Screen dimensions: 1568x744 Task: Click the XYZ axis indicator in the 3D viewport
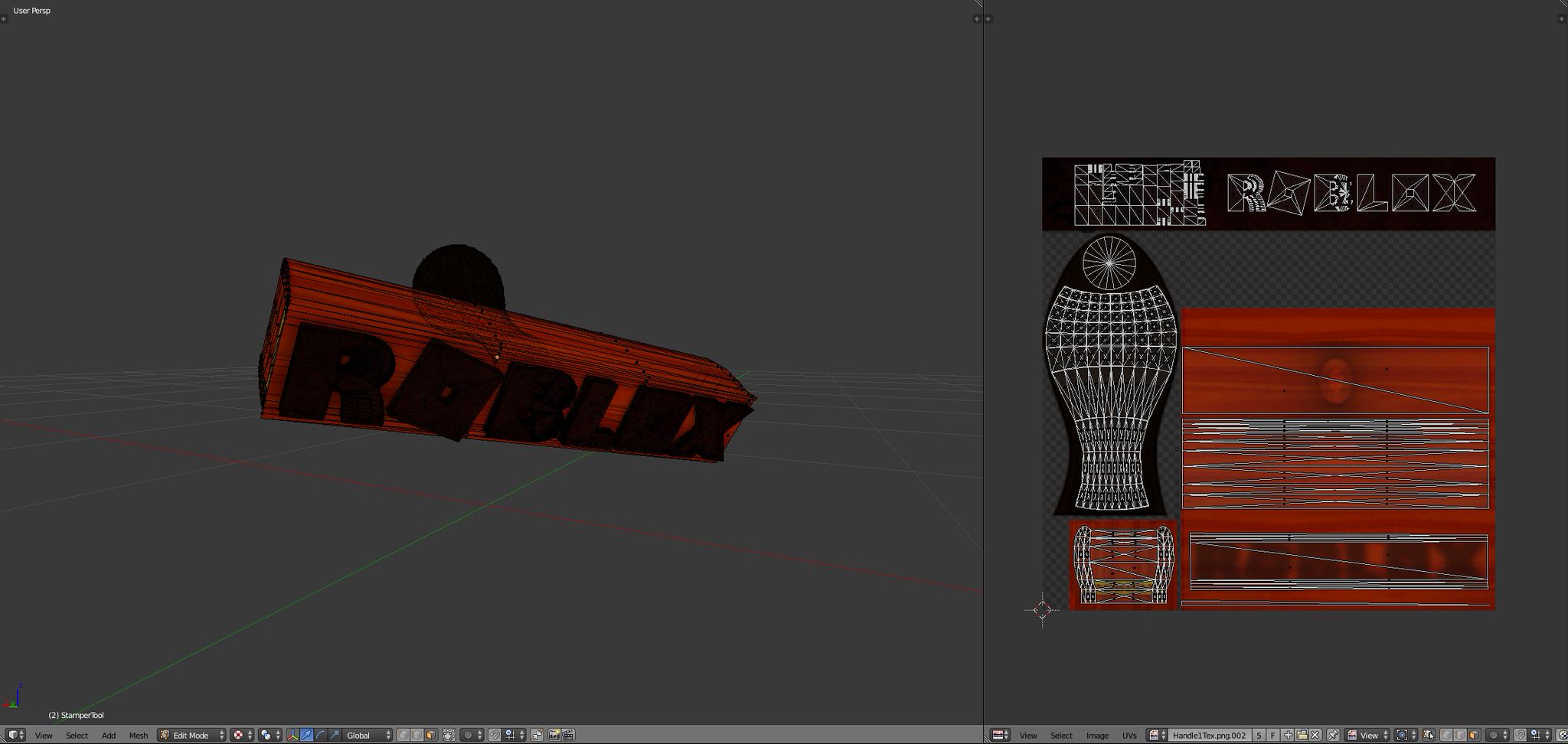13,695
